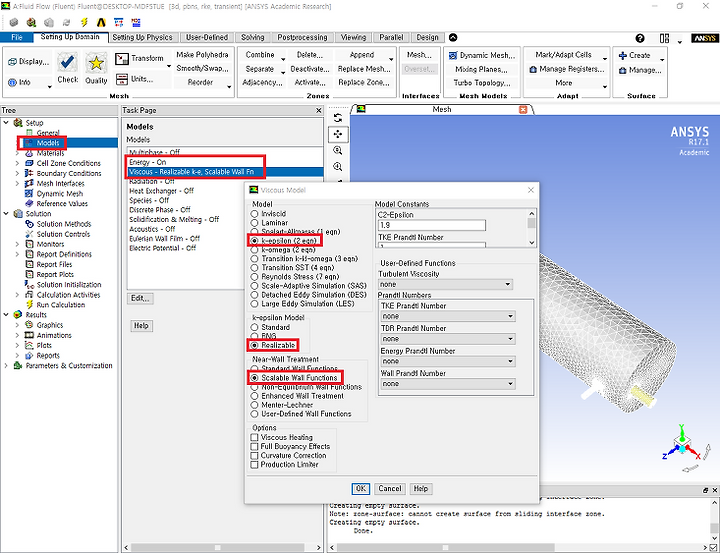Open TKE Prandtl Number dropdown
Screen dimensions: 720x553
[x=448, y=316]
